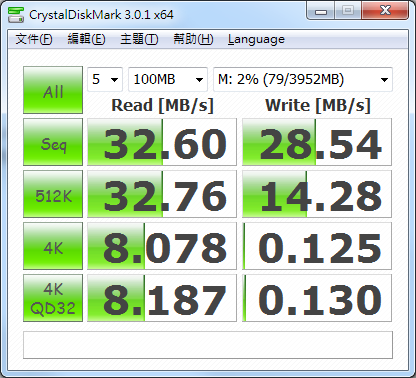Open the test size dropdown showing 100MB

click(168, 79)
